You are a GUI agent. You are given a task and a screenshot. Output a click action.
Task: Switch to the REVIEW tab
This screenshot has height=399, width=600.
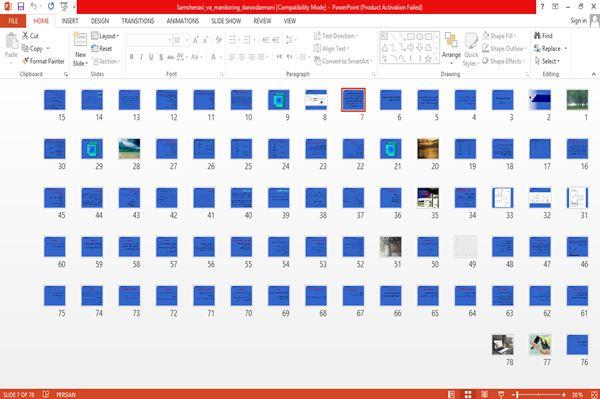(x=262, y=21)
